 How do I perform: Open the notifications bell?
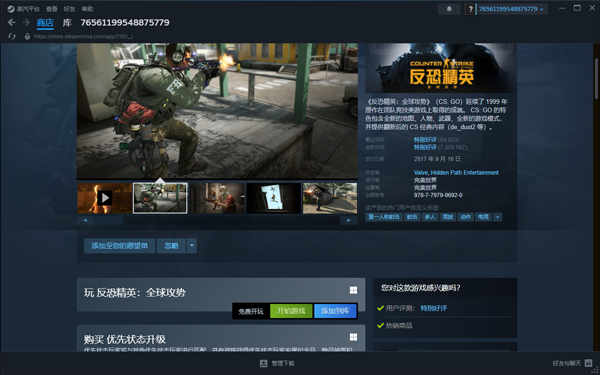coord(449,9)
